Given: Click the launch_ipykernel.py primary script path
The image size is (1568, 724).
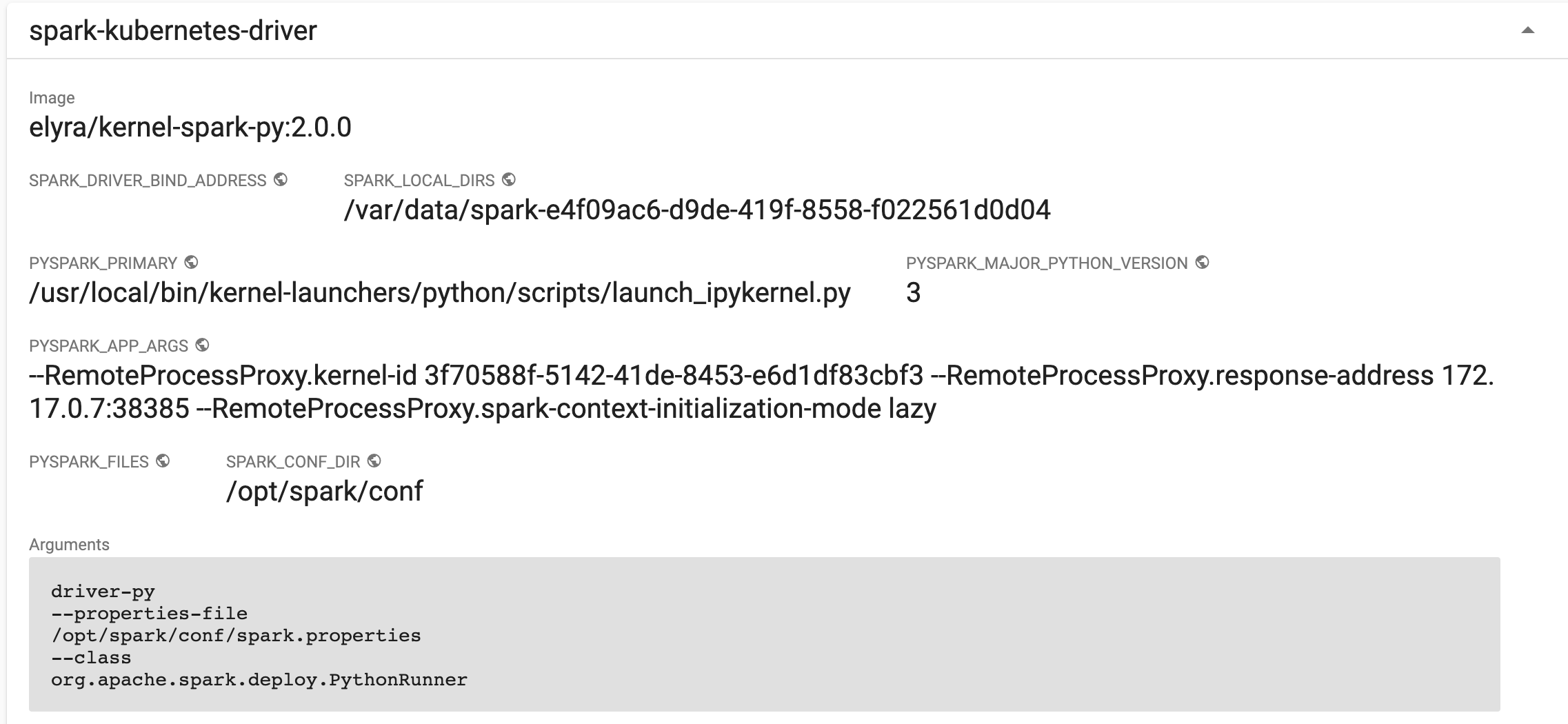Looking at the screenshot, I should pyautogui.click(x=440, y=291).
